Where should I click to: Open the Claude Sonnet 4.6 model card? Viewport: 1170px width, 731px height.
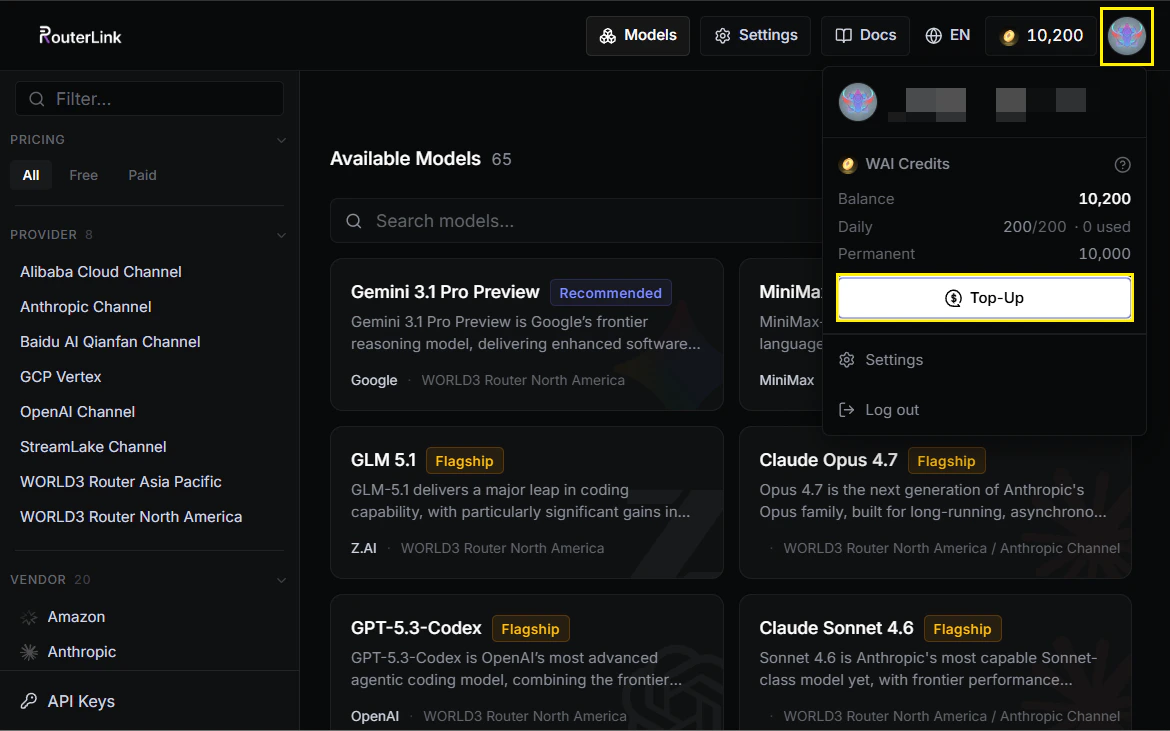coord(935,662)
